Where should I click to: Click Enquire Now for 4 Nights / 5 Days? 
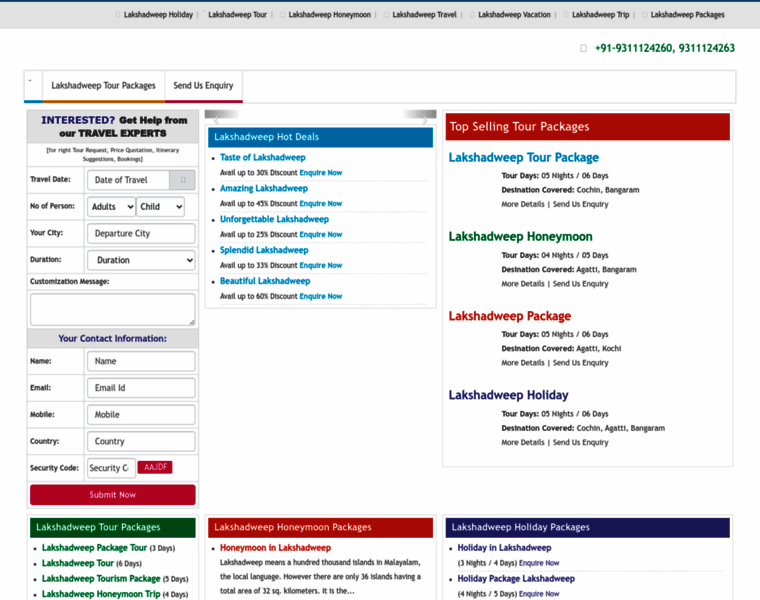click(x=539, y=594)
